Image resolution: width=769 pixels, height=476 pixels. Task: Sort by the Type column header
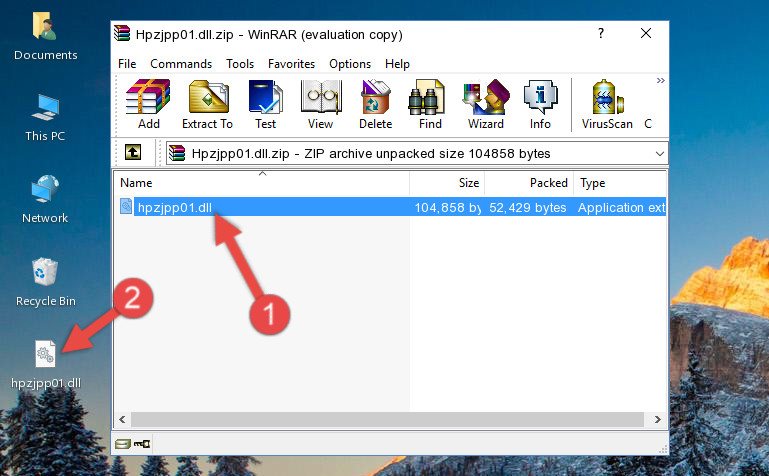pyautogui.click(x=620, y=183)
